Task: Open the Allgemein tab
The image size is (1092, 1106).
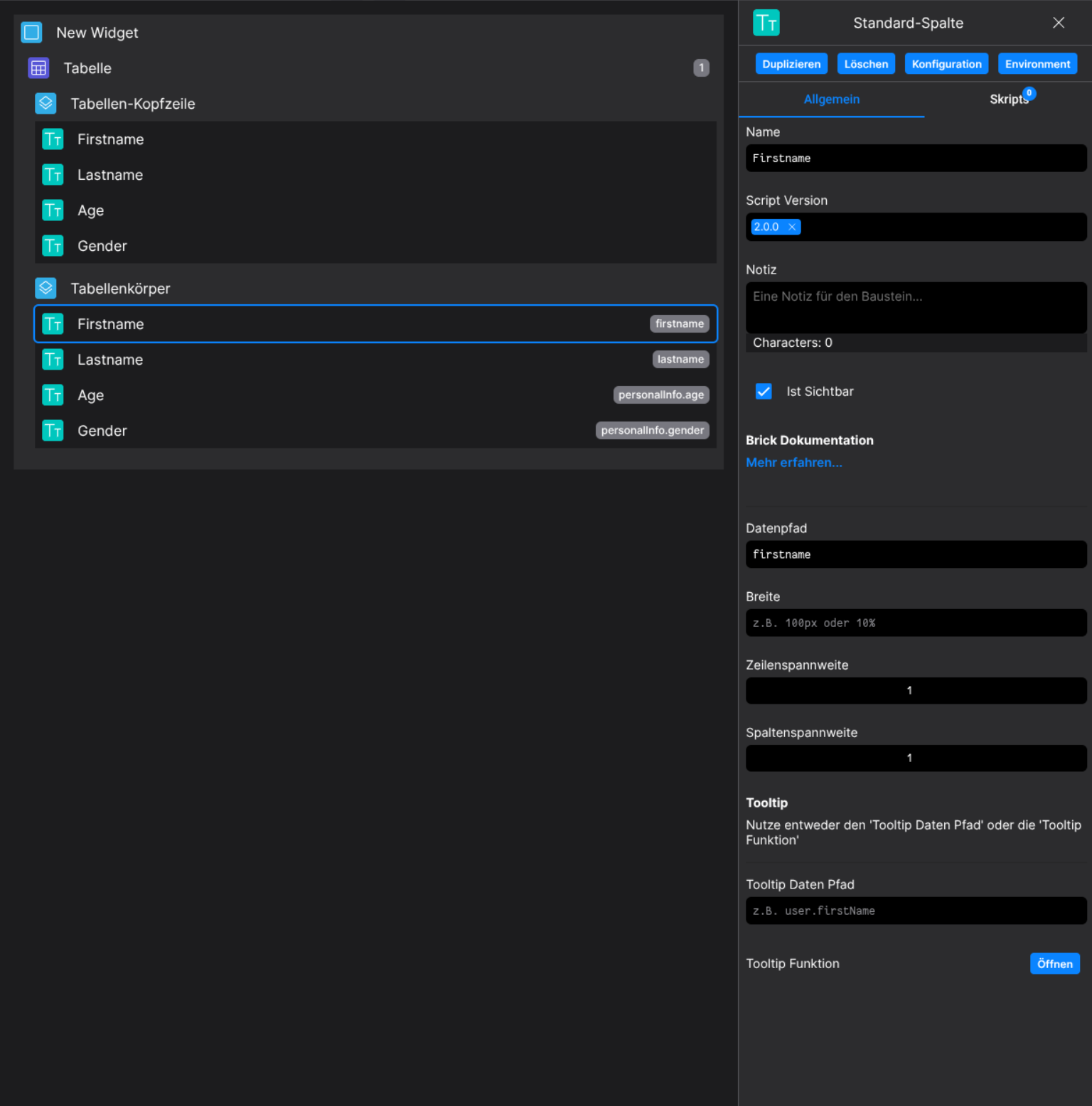Action: [831, 100]
